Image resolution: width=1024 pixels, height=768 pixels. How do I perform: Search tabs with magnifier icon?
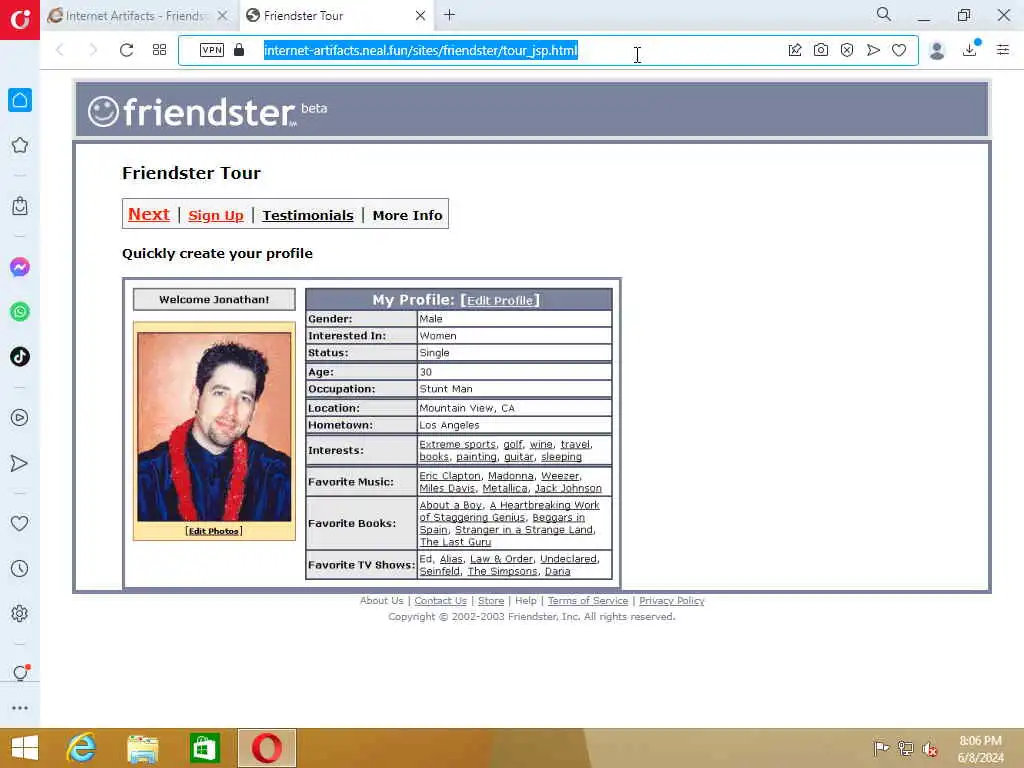pos(884,14)
